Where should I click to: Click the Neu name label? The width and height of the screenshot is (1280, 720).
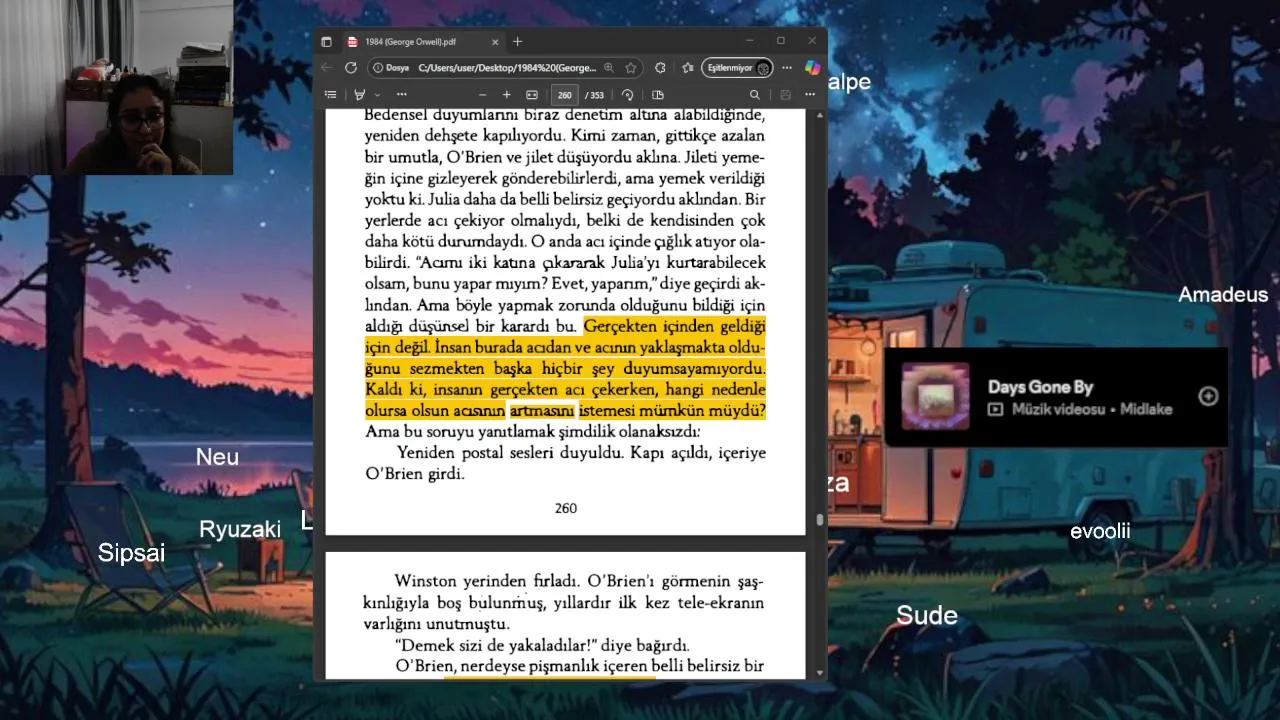(x=217, y=457)
